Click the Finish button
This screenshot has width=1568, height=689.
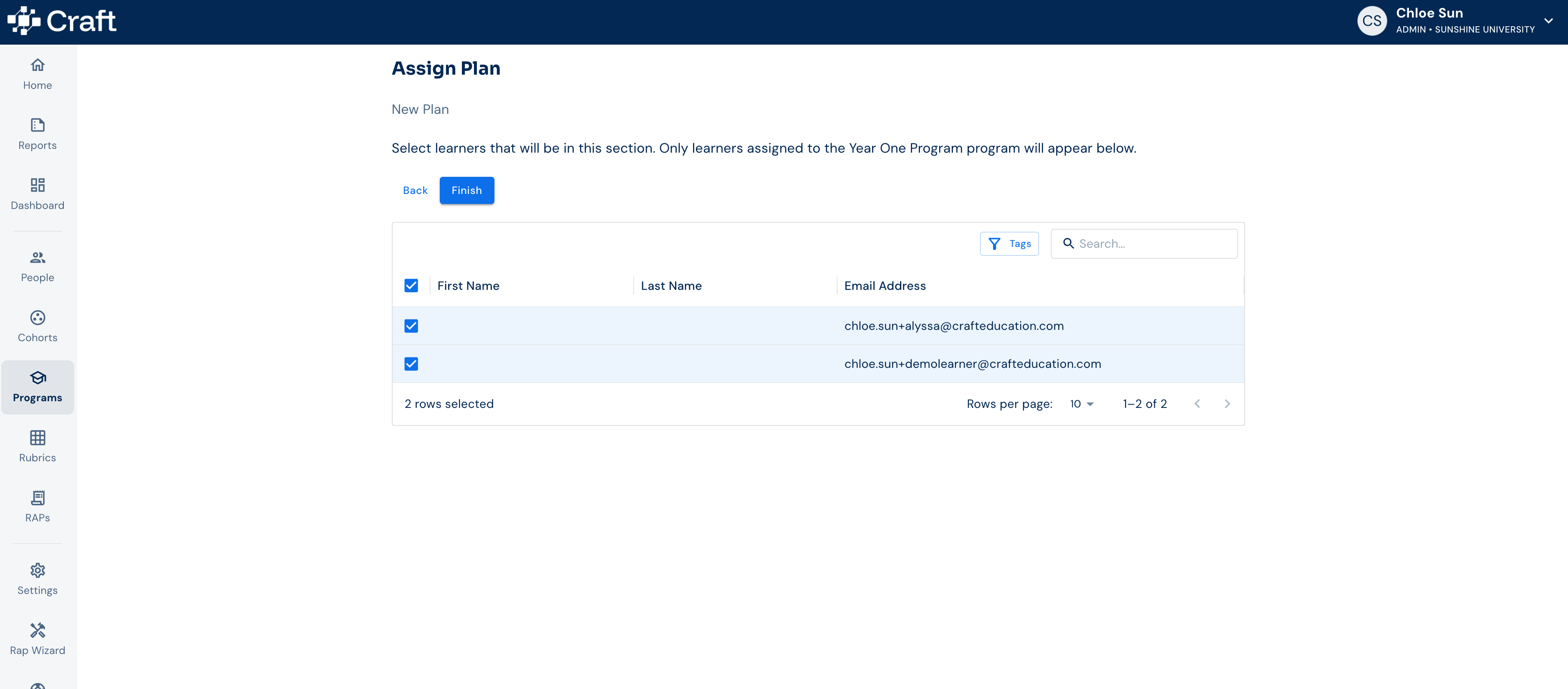[x=466, y=191]
